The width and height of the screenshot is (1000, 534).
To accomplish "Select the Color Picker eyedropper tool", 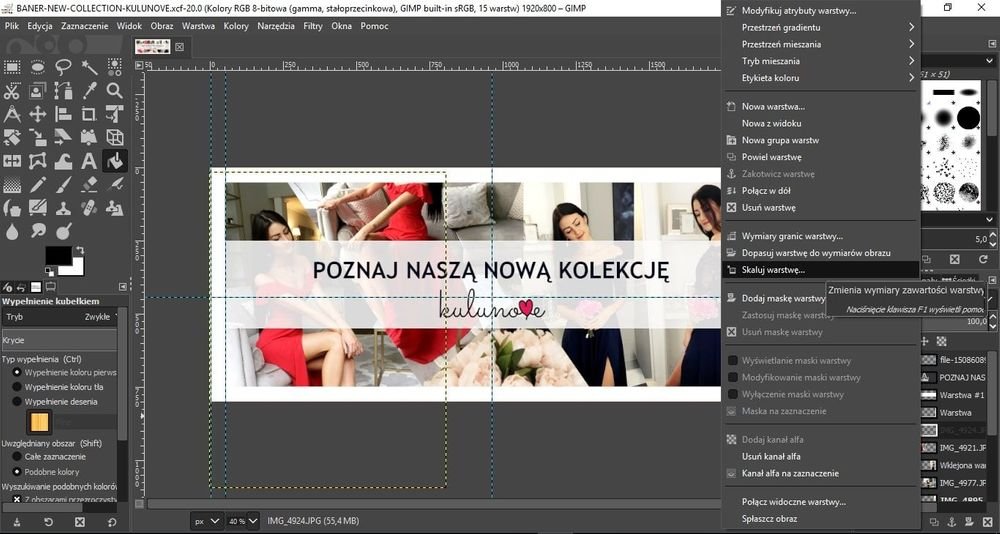I will coord(89,91).
